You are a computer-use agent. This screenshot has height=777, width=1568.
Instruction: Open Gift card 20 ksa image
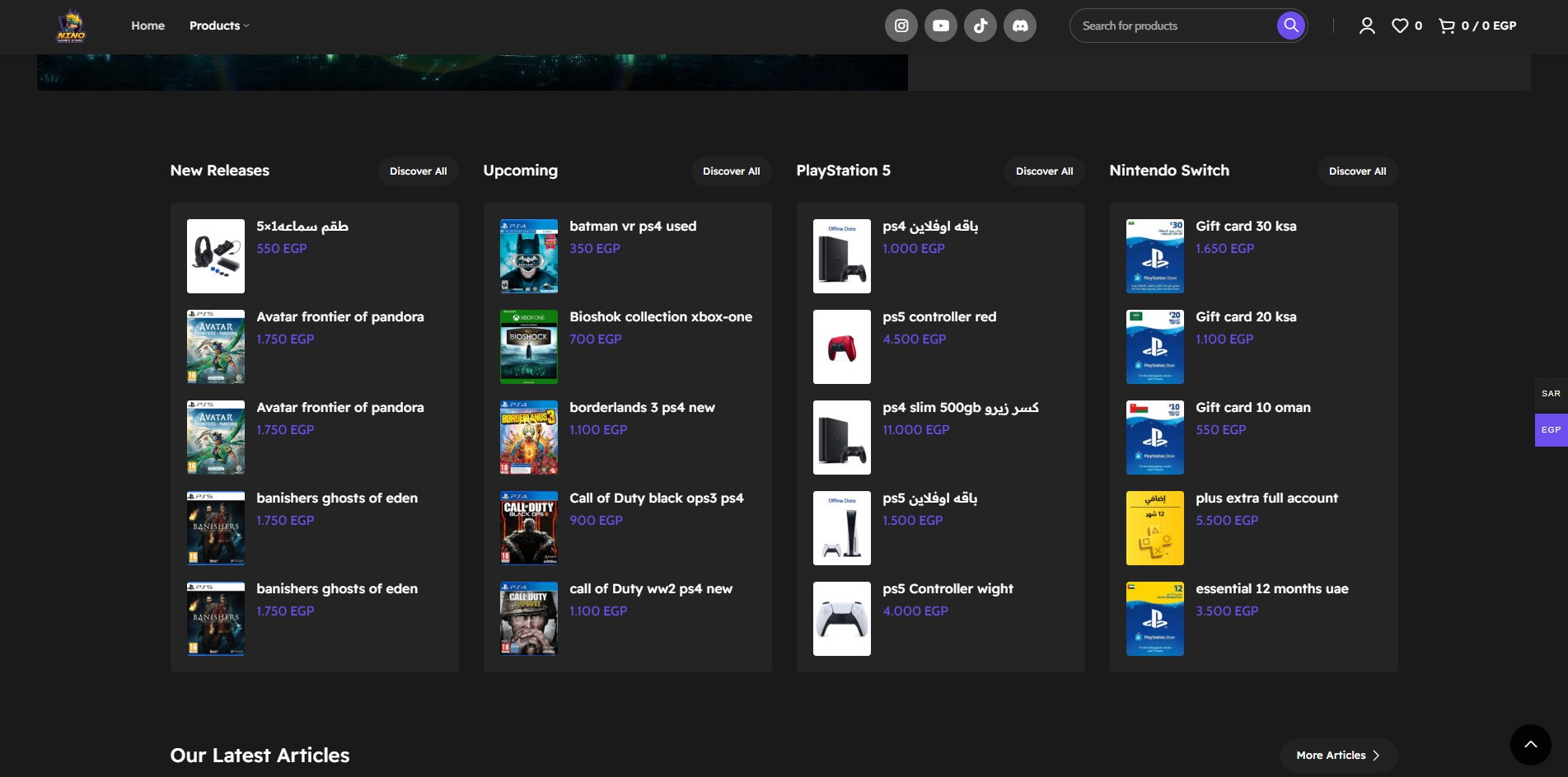pyautogui.click(x=1155, y=347)
